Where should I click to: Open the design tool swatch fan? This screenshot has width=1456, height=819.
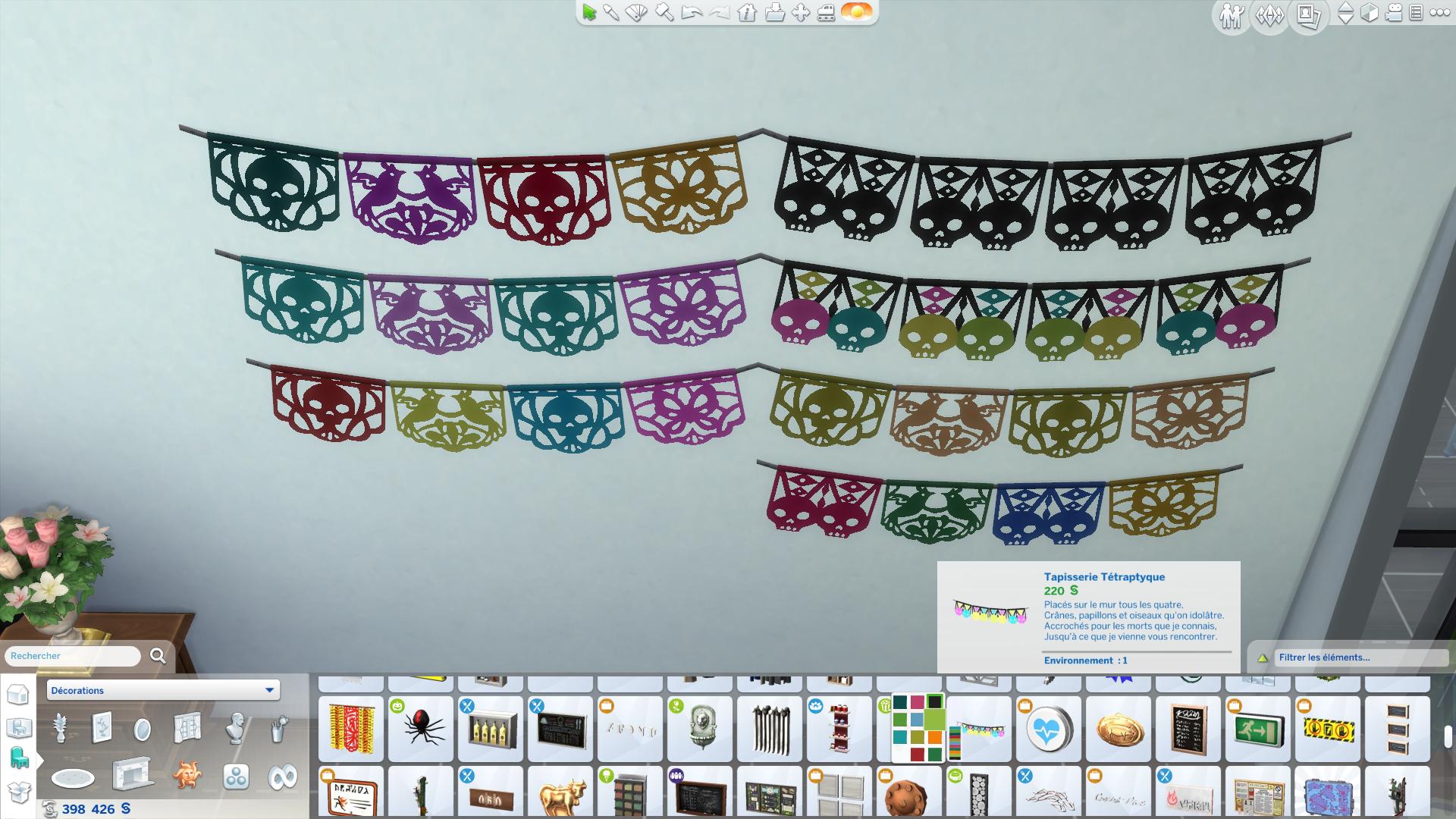(x=637, y=13)
